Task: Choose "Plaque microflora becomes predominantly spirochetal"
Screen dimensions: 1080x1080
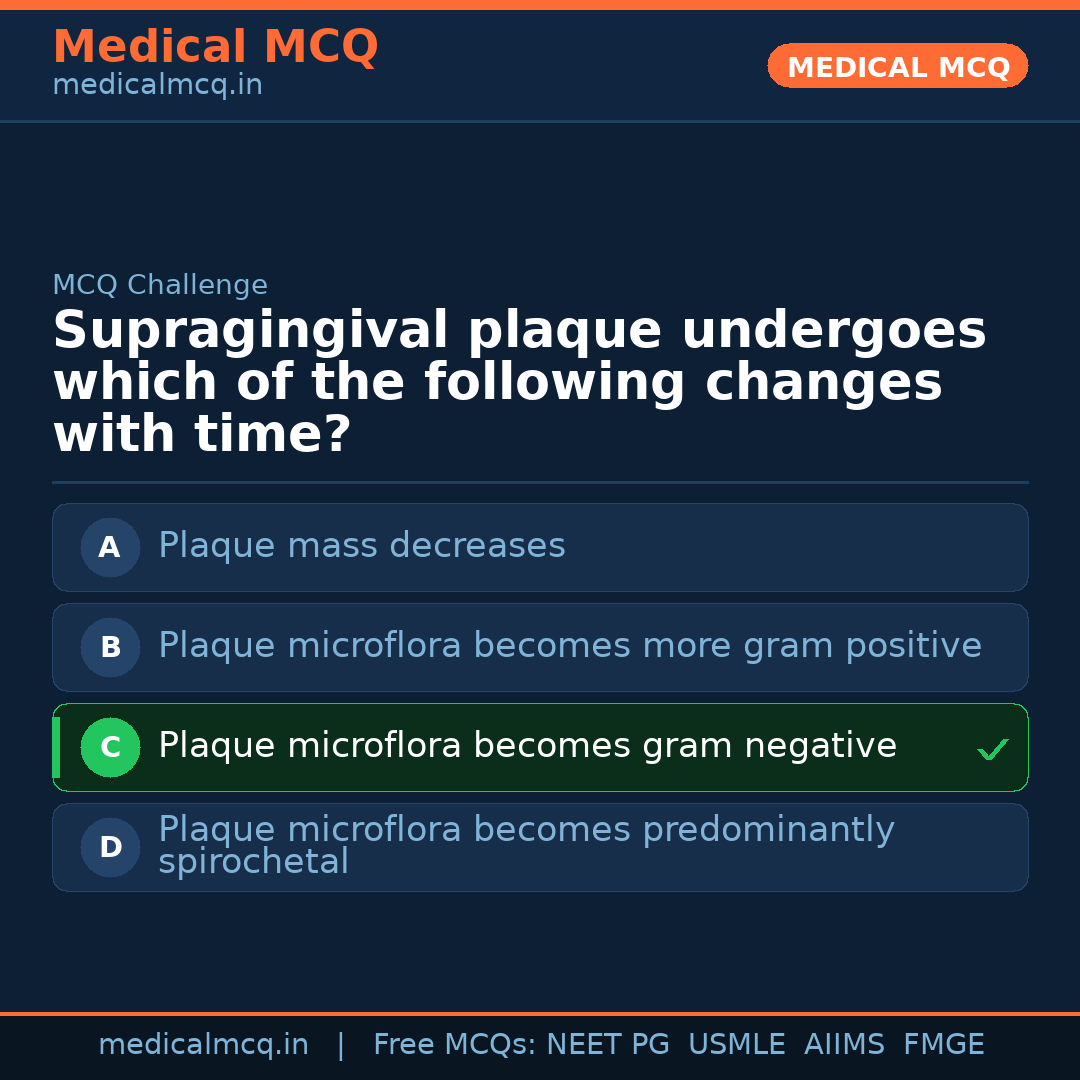Action: click(525, 846)
